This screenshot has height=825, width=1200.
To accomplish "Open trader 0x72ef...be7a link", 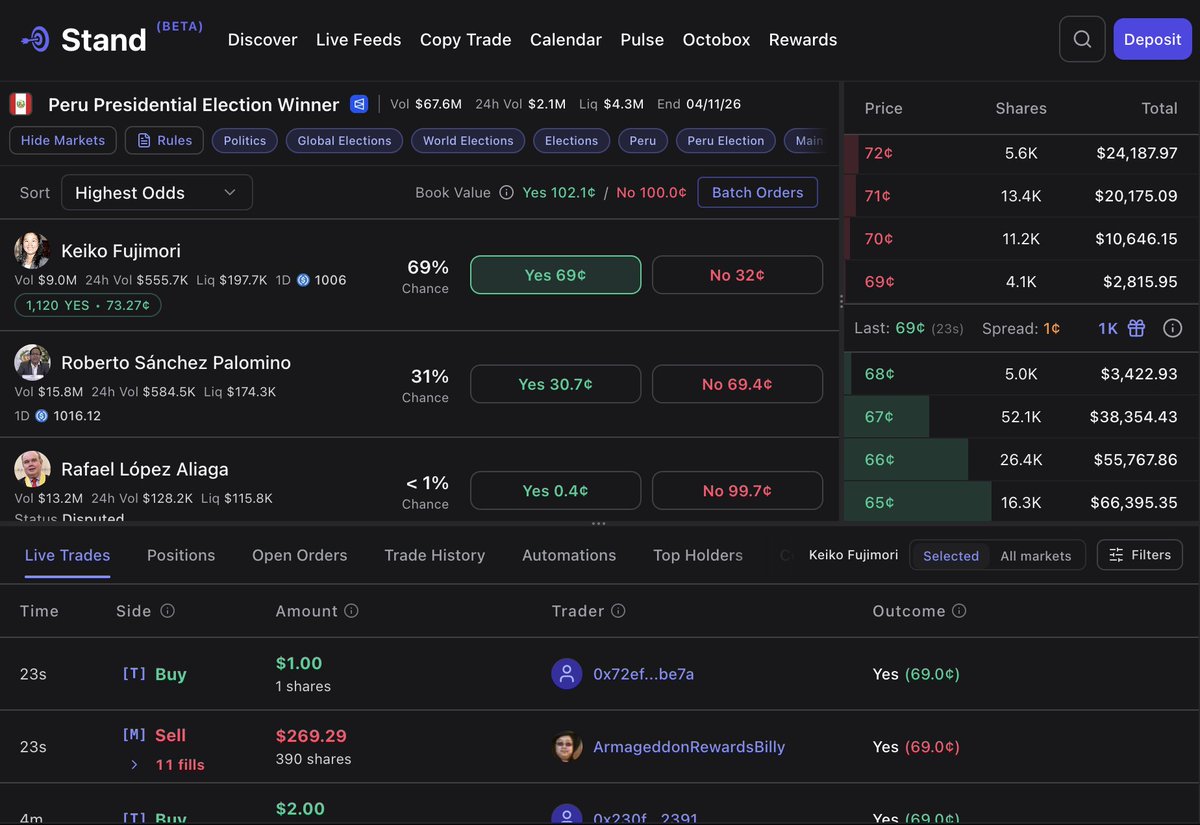I will [643, 674].
